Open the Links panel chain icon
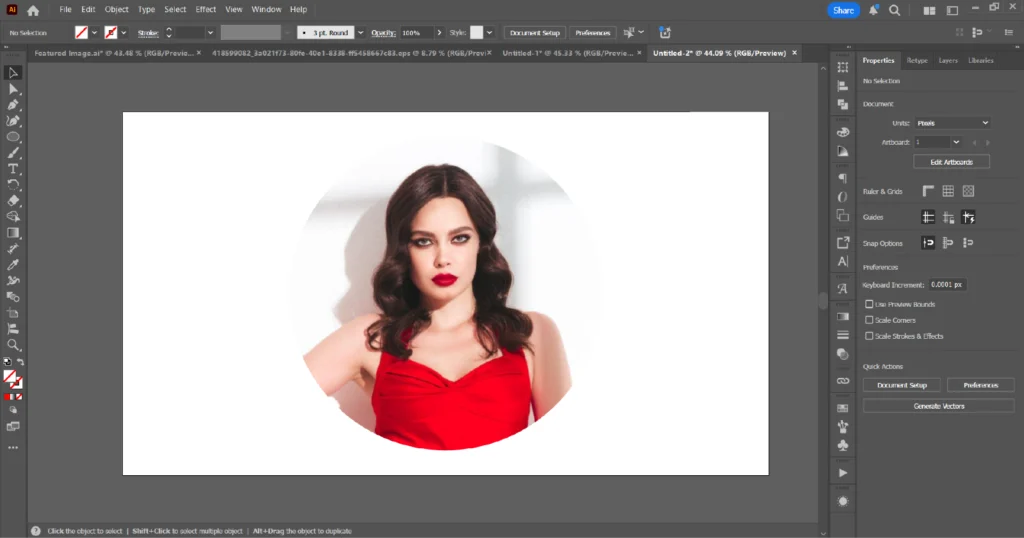Image resolution: width=1024 pixels, height=538 pixels. coord(843,381)
